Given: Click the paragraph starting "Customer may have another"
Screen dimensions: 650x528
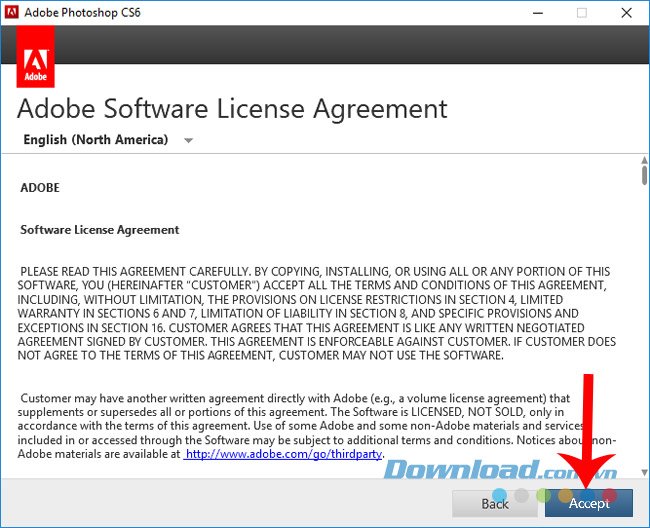Looking at the screenshot, I should 317,426.
